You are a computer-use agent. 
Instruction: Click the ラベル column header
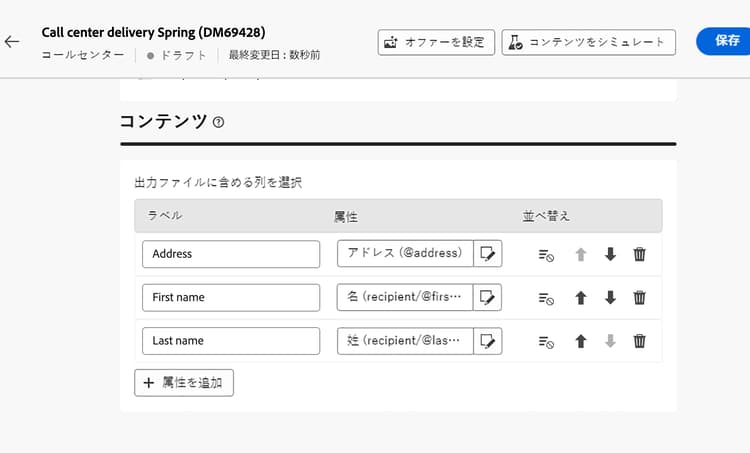pyautogui.click(x=165, y=215)
